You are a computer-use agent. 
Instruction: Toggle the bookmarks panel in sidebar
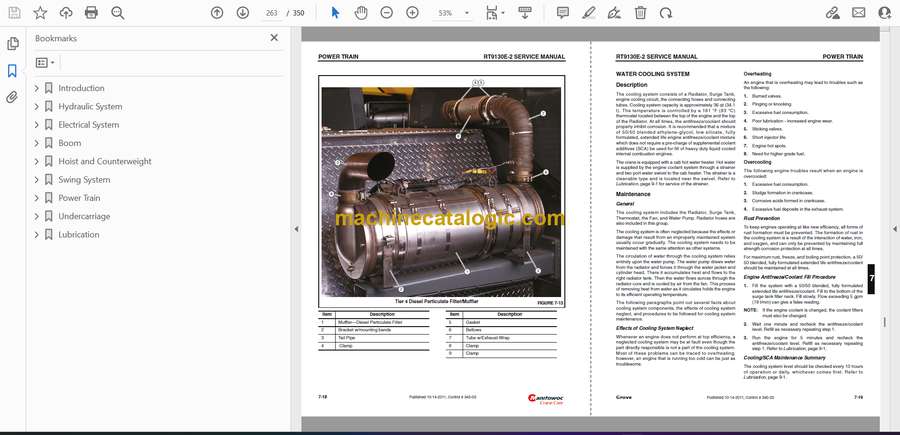12,71
